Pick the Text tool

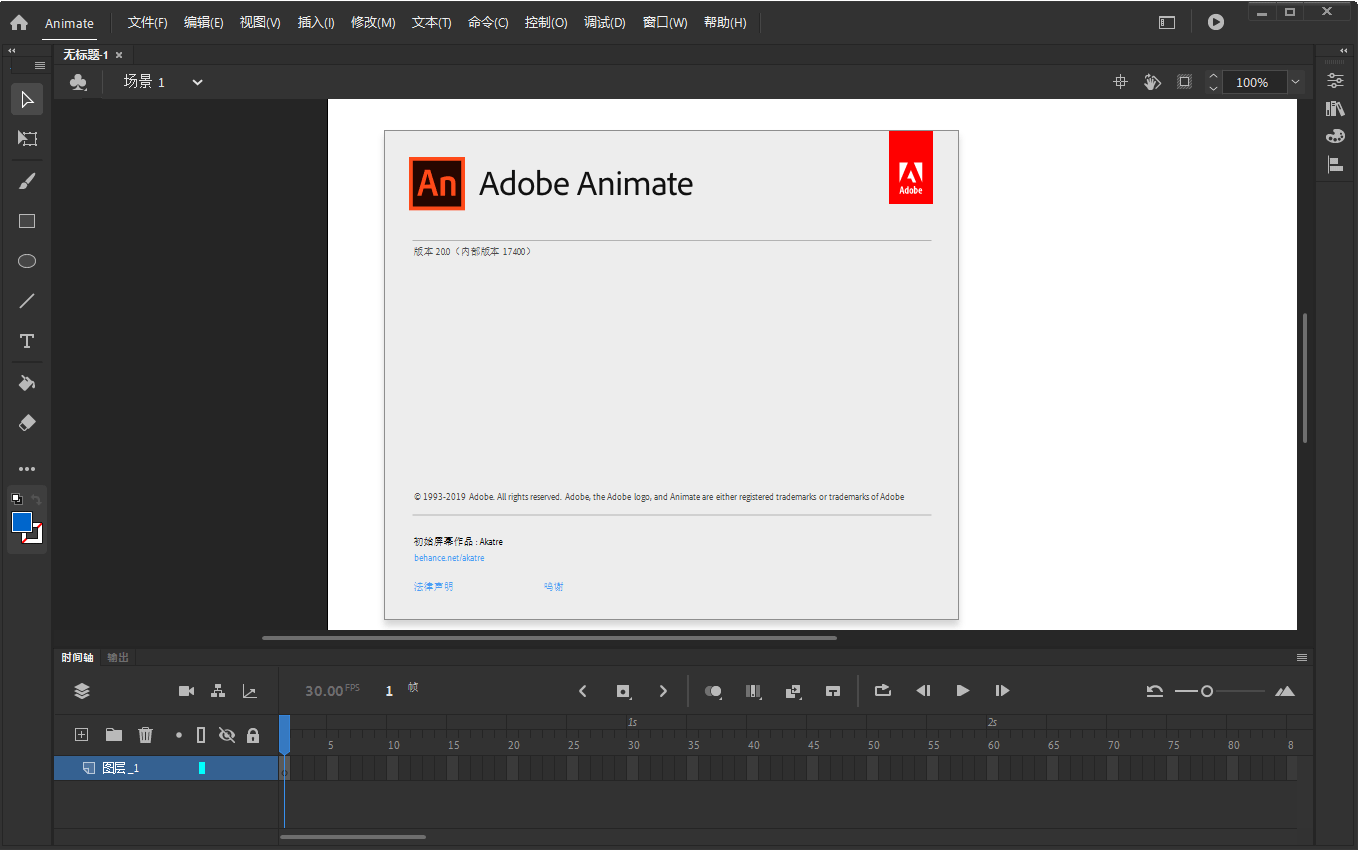26,341
